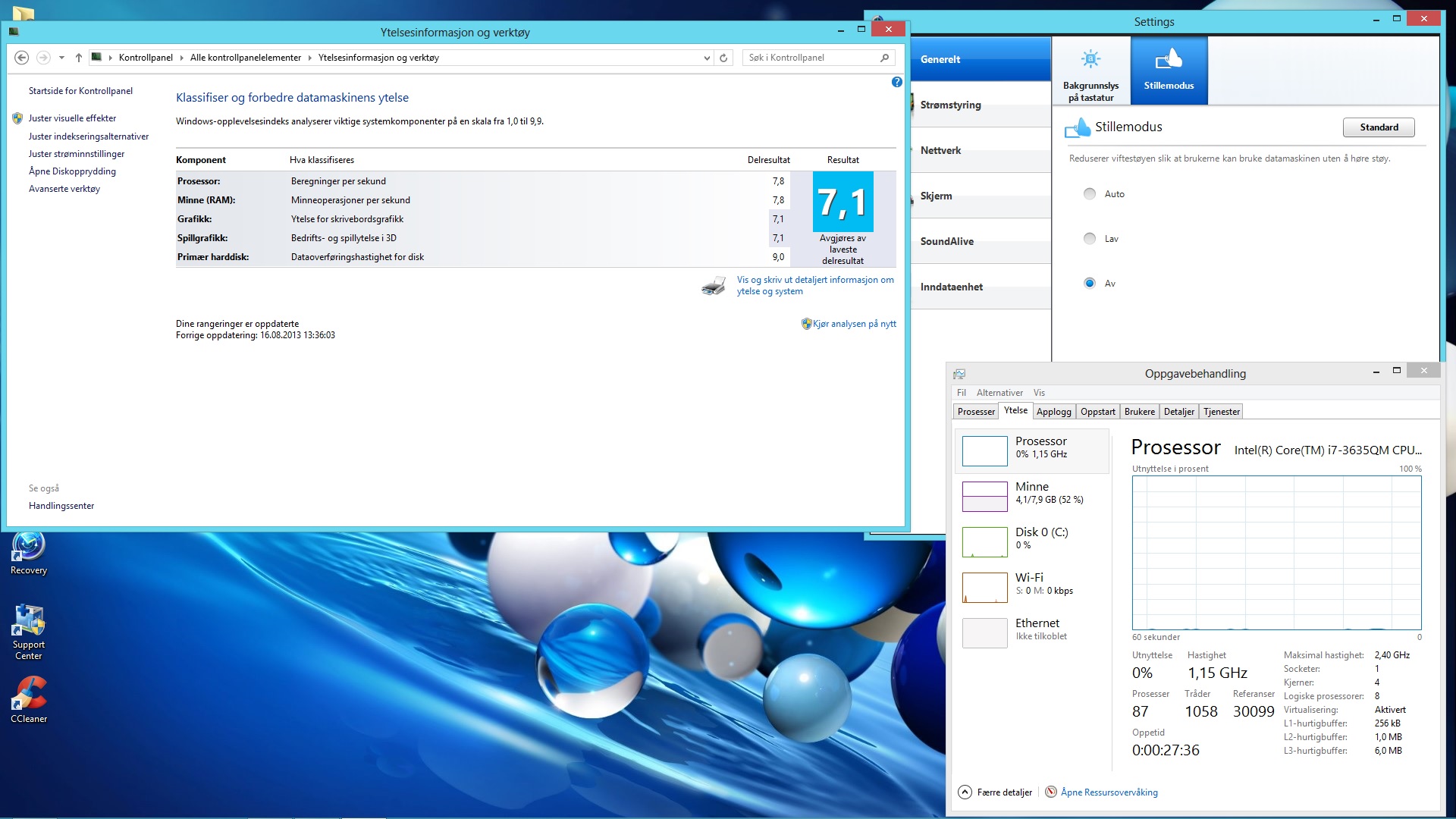Click Kontrollpanel in the breadcrumb path

[x=146, y=58]
